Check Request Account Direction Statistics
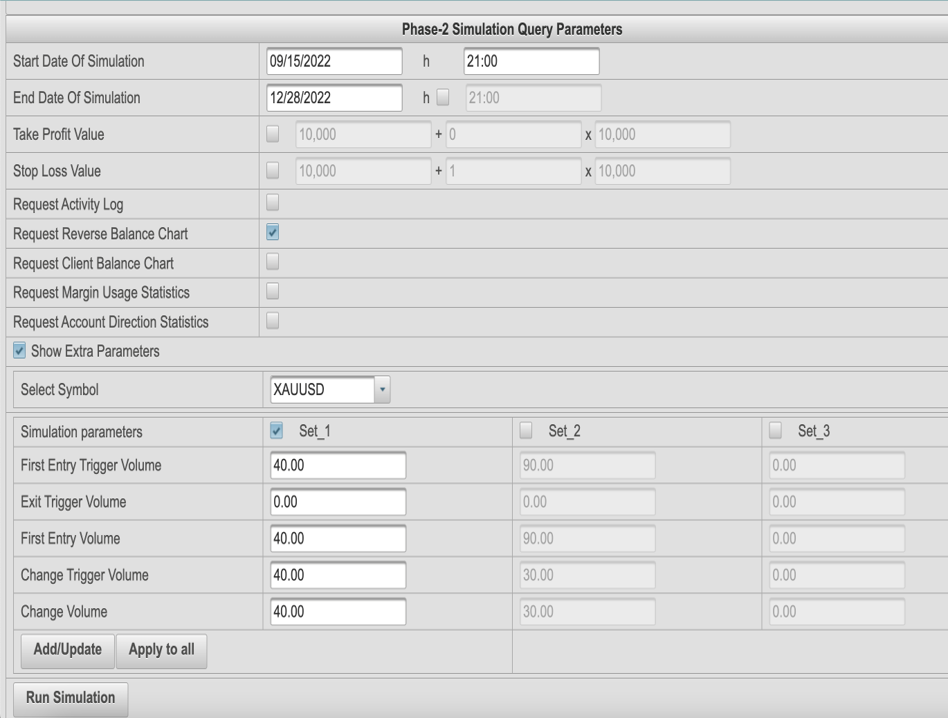 [x=273, y=321]
